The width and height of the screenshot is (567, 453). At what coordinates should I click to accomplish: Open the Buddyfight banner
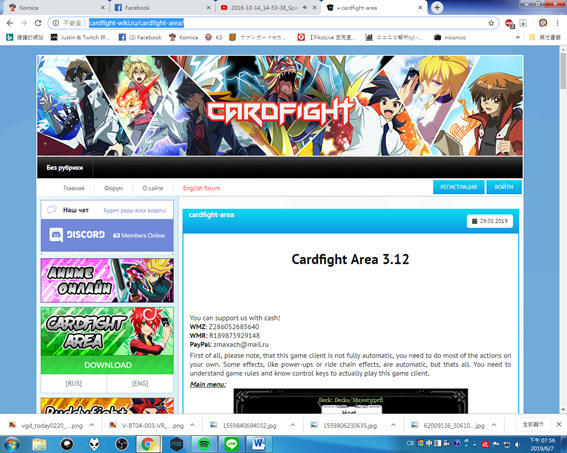107,406
